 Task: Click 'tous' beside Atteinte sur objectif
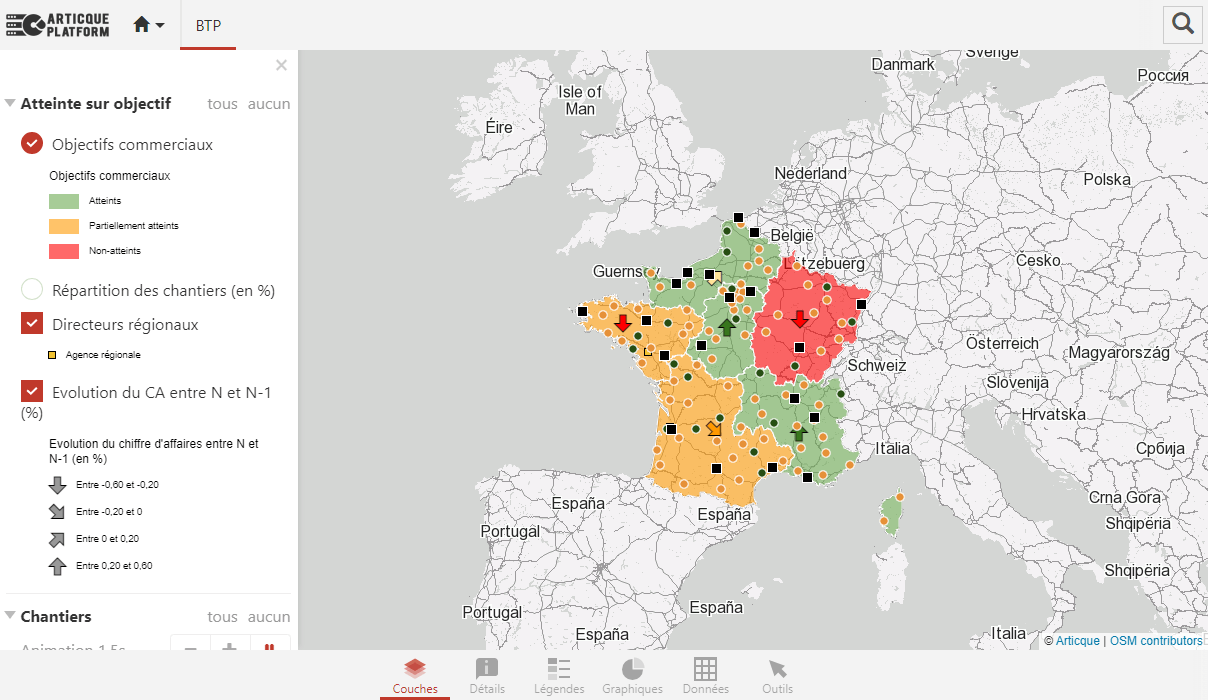pyautogui.click(x=222, y=103)
